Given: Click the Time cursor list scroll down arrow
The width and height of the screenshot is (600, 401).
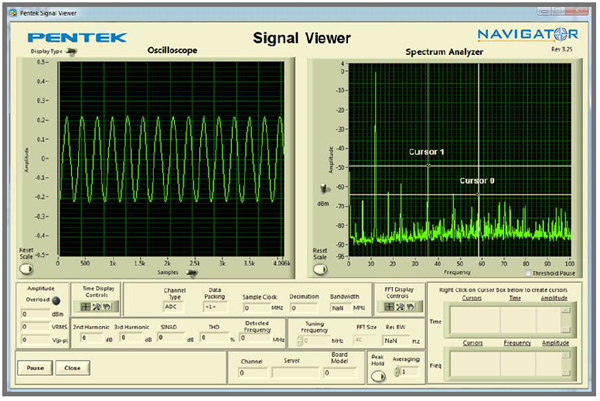Looking at the screenshot, I should pos(566,329).
